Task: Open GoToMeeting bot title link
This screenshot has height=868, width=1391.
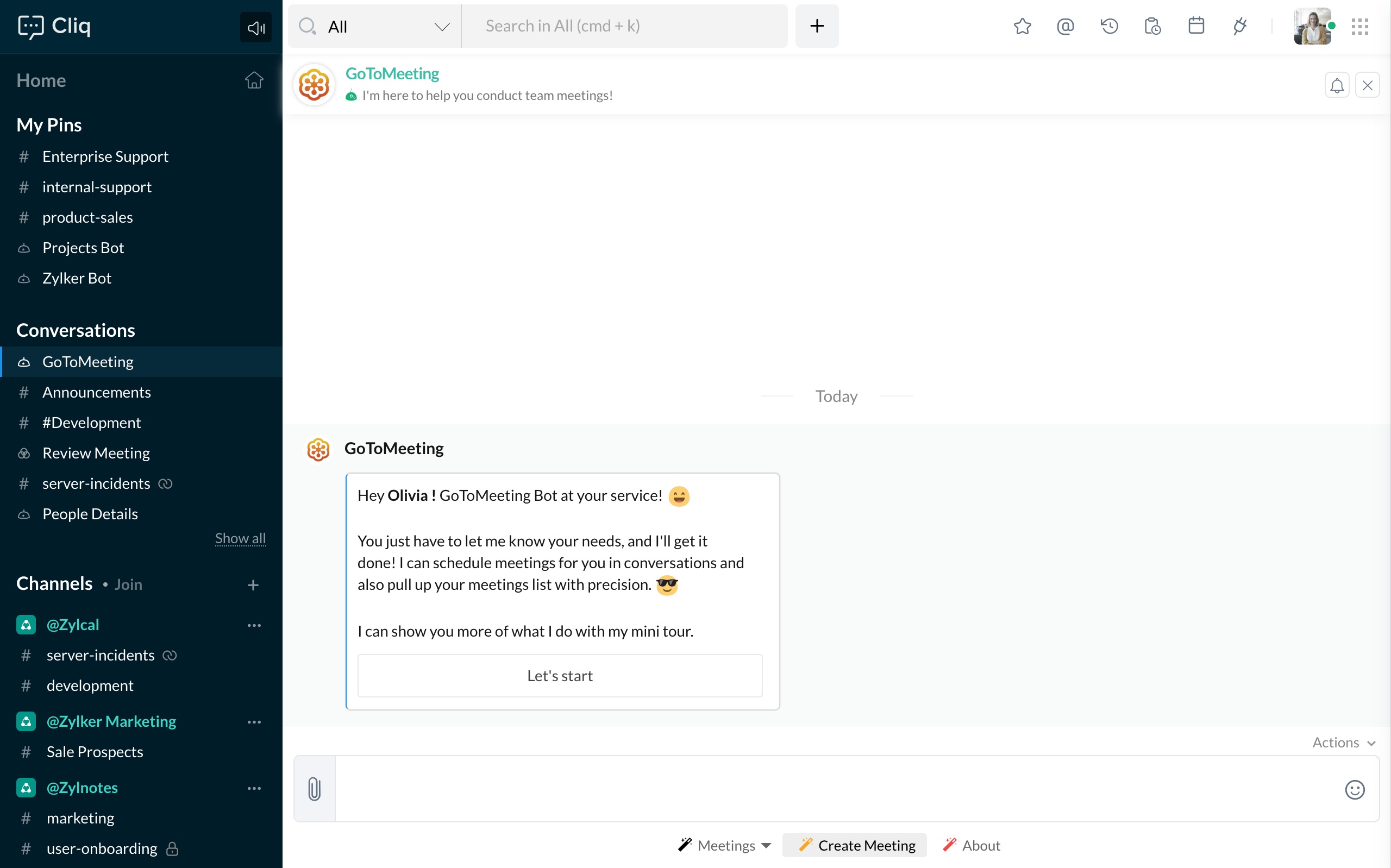Action: (392, 73)
